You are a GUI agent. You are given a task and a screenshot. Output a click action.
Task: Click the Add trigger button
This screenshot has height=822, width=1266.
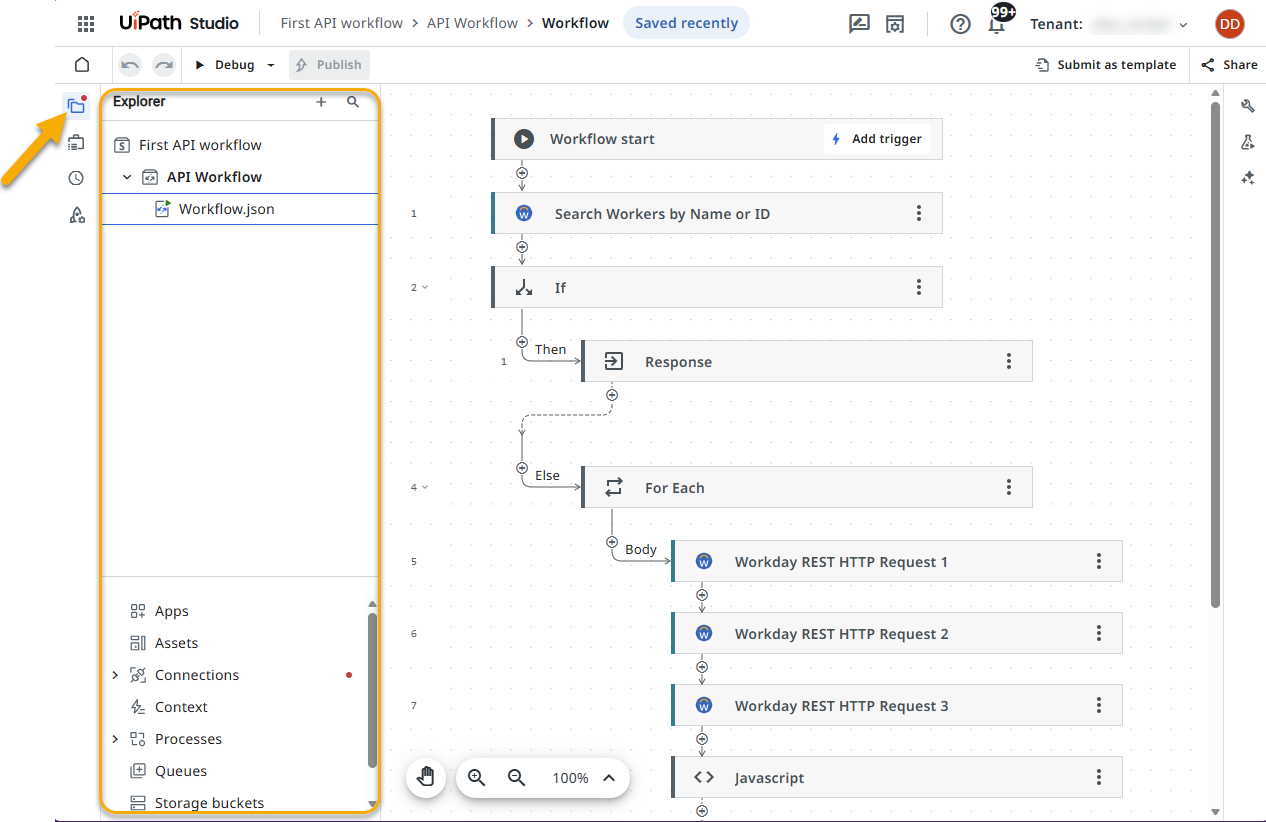[x=876, y=139]
